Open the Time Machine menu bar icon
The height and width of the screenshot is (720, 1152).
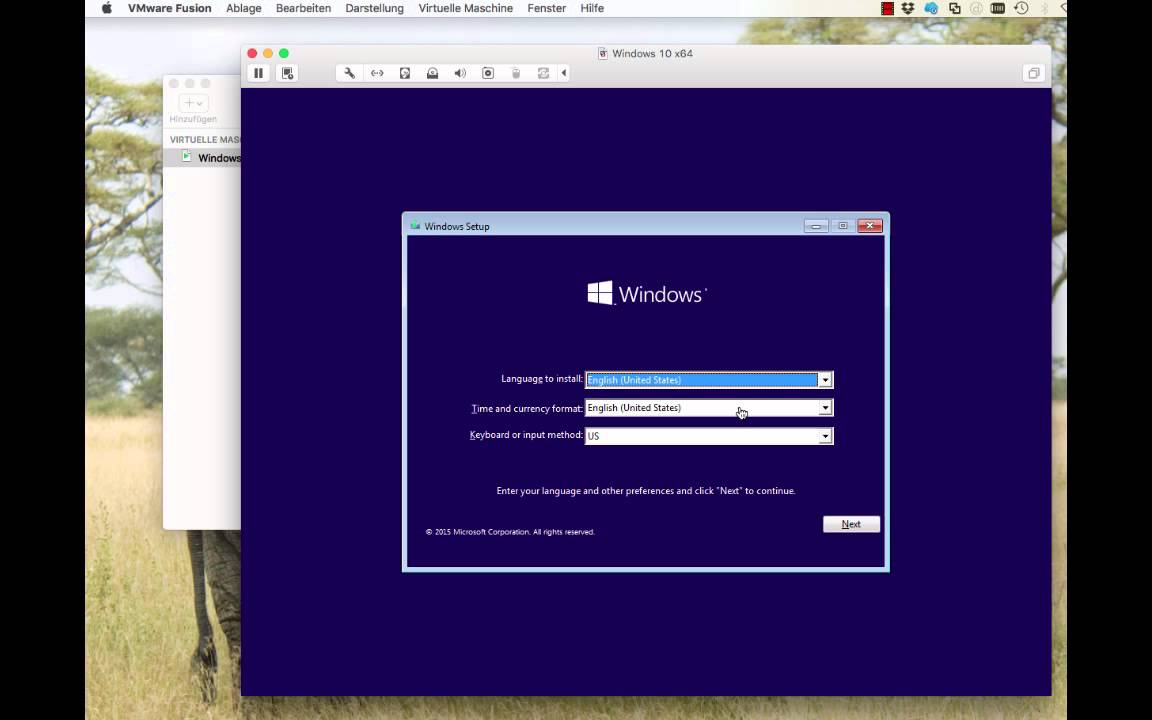(1021, 8)
